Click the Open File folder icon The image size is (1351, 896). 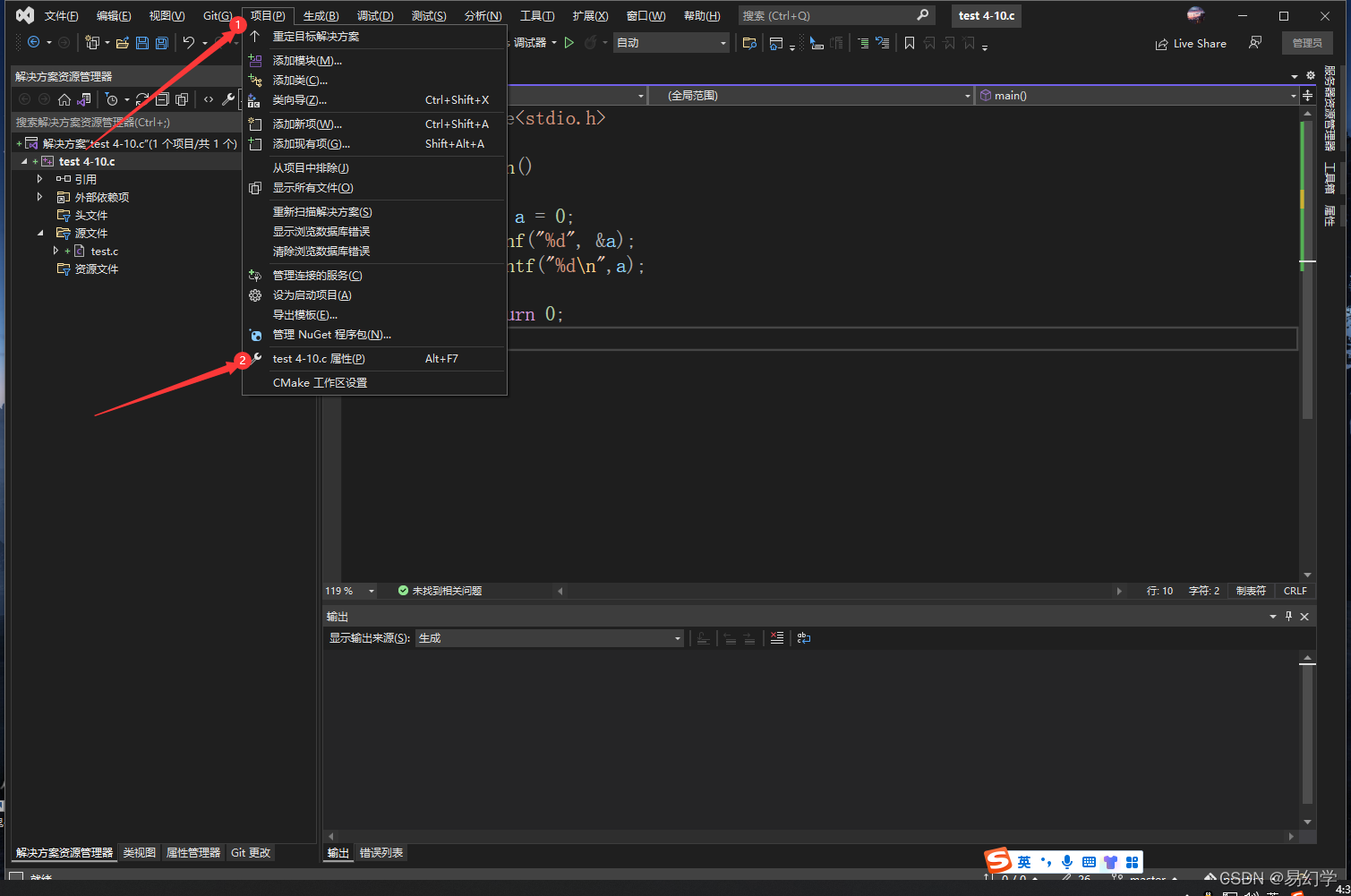tap(123, 42)
